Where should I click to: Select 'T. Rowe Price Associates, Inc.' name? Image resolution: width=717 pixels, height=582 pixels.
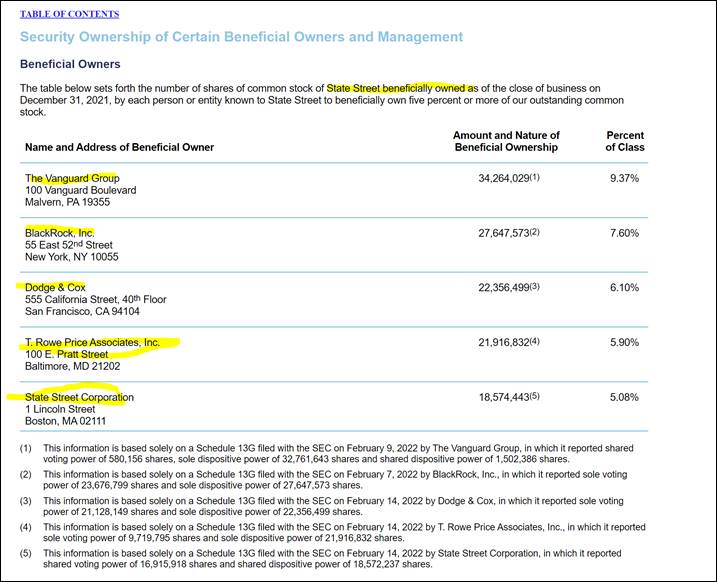click(92, 342)
